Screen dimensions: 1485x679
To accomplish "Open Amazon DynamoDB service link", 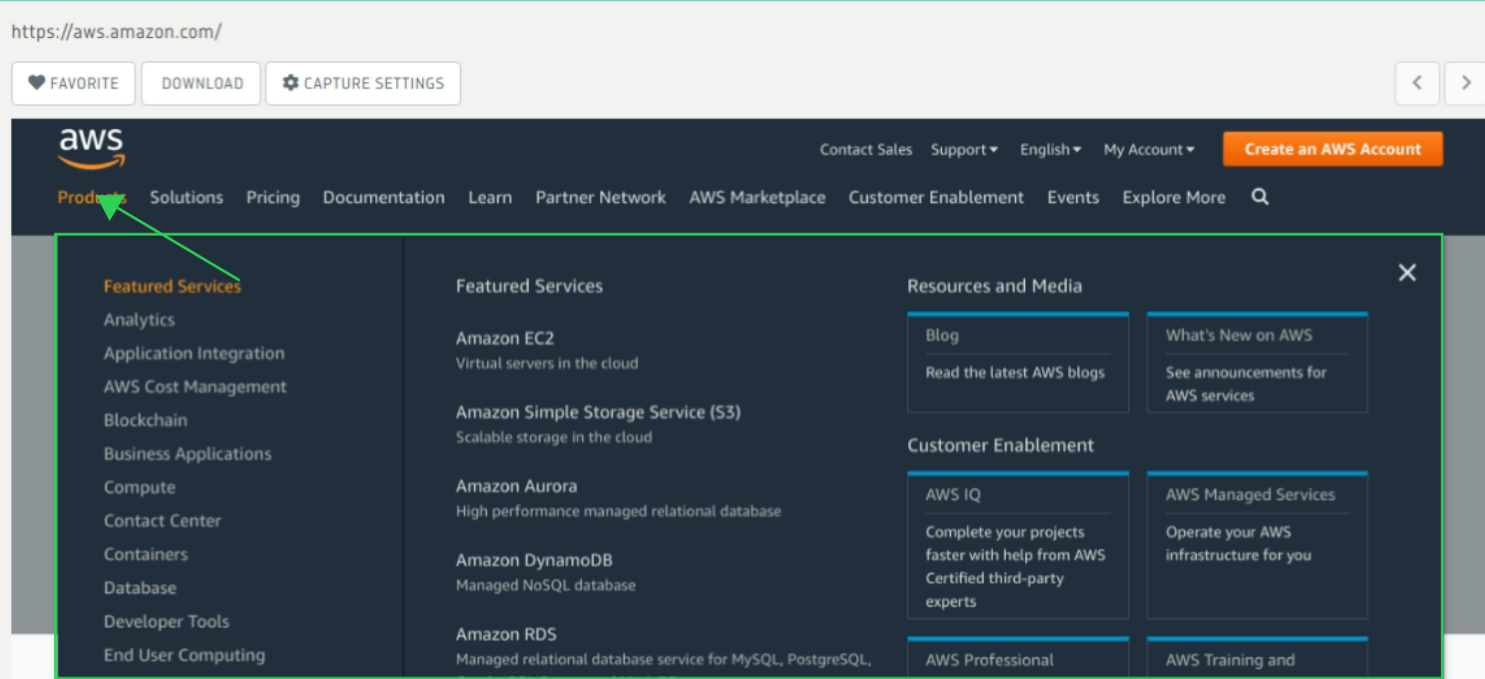I will [x=534, y=560].
